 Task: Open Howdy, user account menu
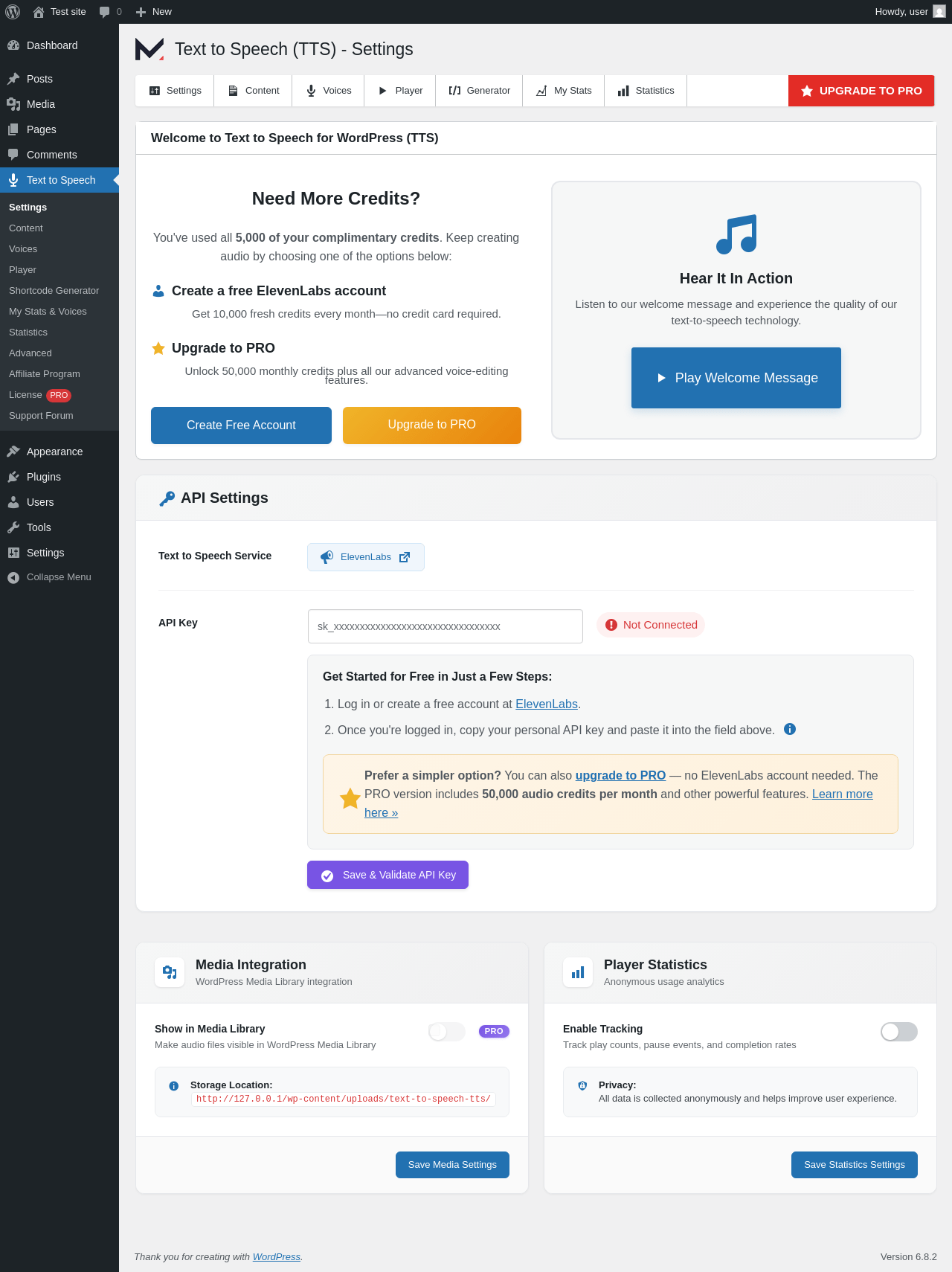(x=910, y=12)
